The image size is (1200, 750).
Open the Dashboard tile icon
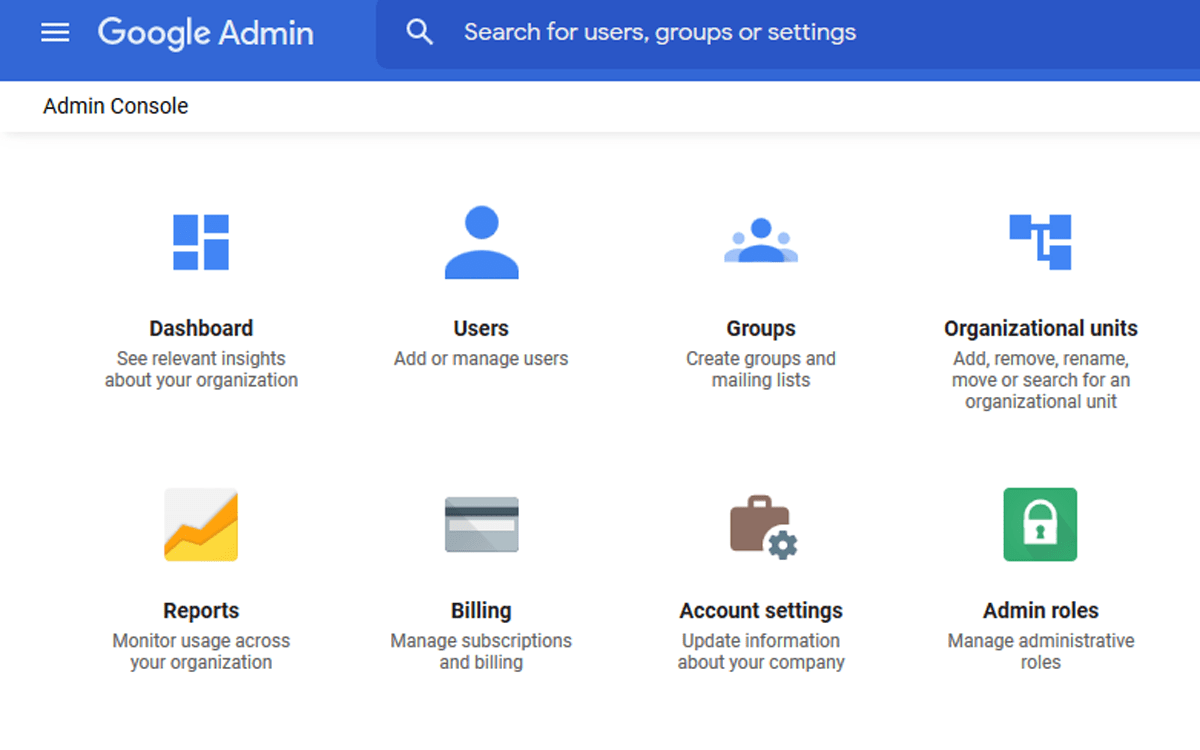click(201, 242)
